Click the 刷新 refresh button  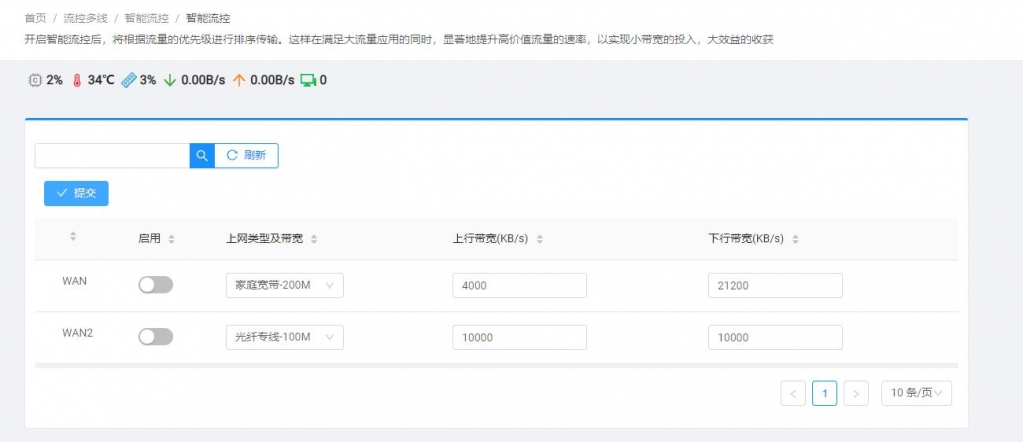(246, 155)
